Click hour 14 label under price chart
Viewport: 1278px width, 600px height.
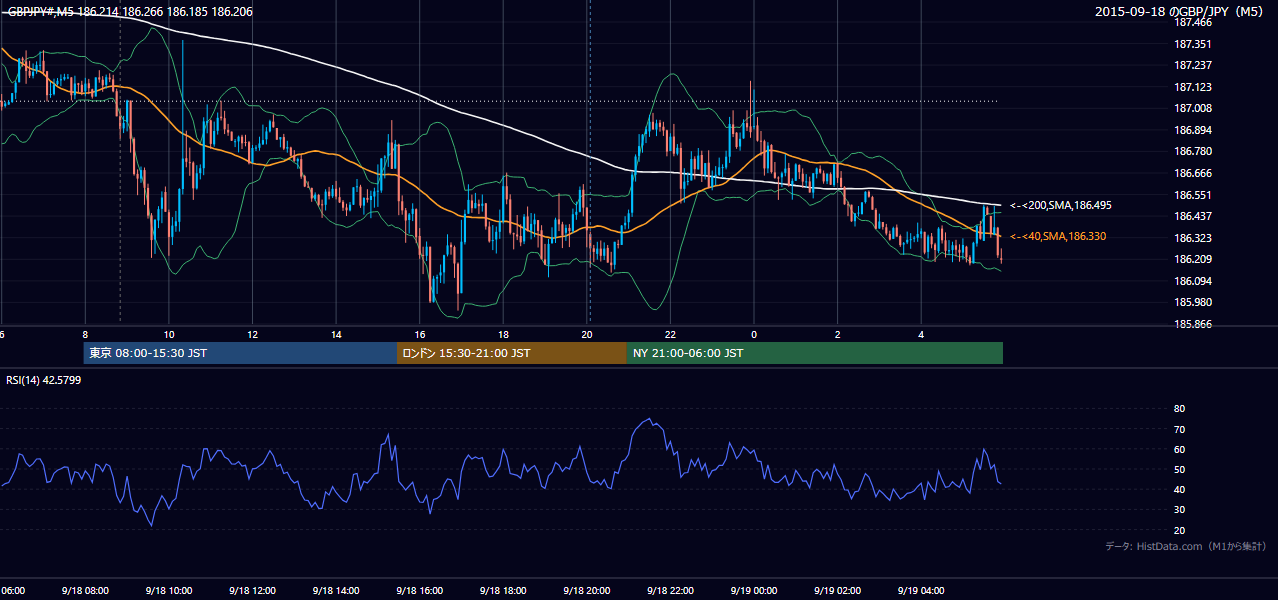pyautogui.click(x=337, y=334)
